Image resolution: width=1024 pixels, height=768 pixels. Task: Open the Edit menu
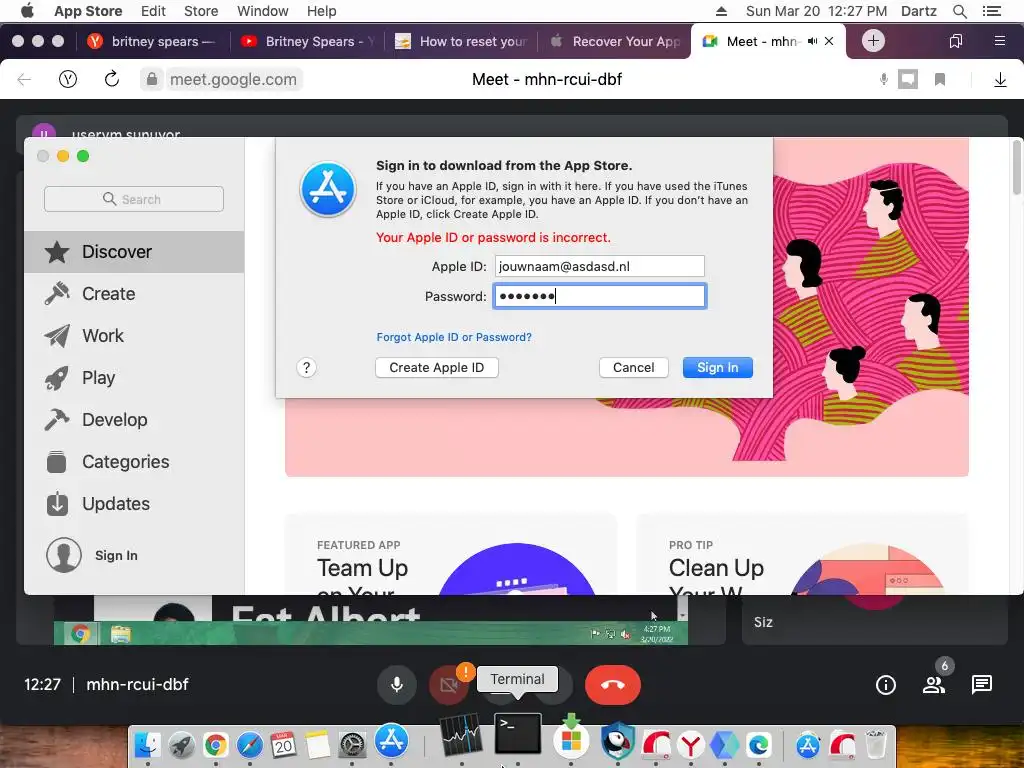click(153, 11)
